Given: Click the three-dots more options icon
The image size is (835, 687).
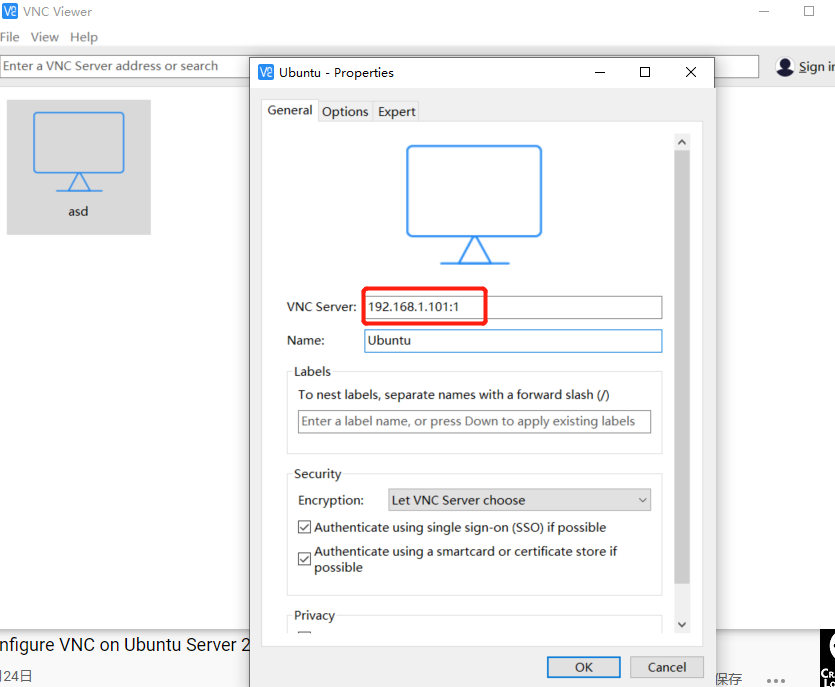Looking at the screenshot, I should (x=776, y=680).
